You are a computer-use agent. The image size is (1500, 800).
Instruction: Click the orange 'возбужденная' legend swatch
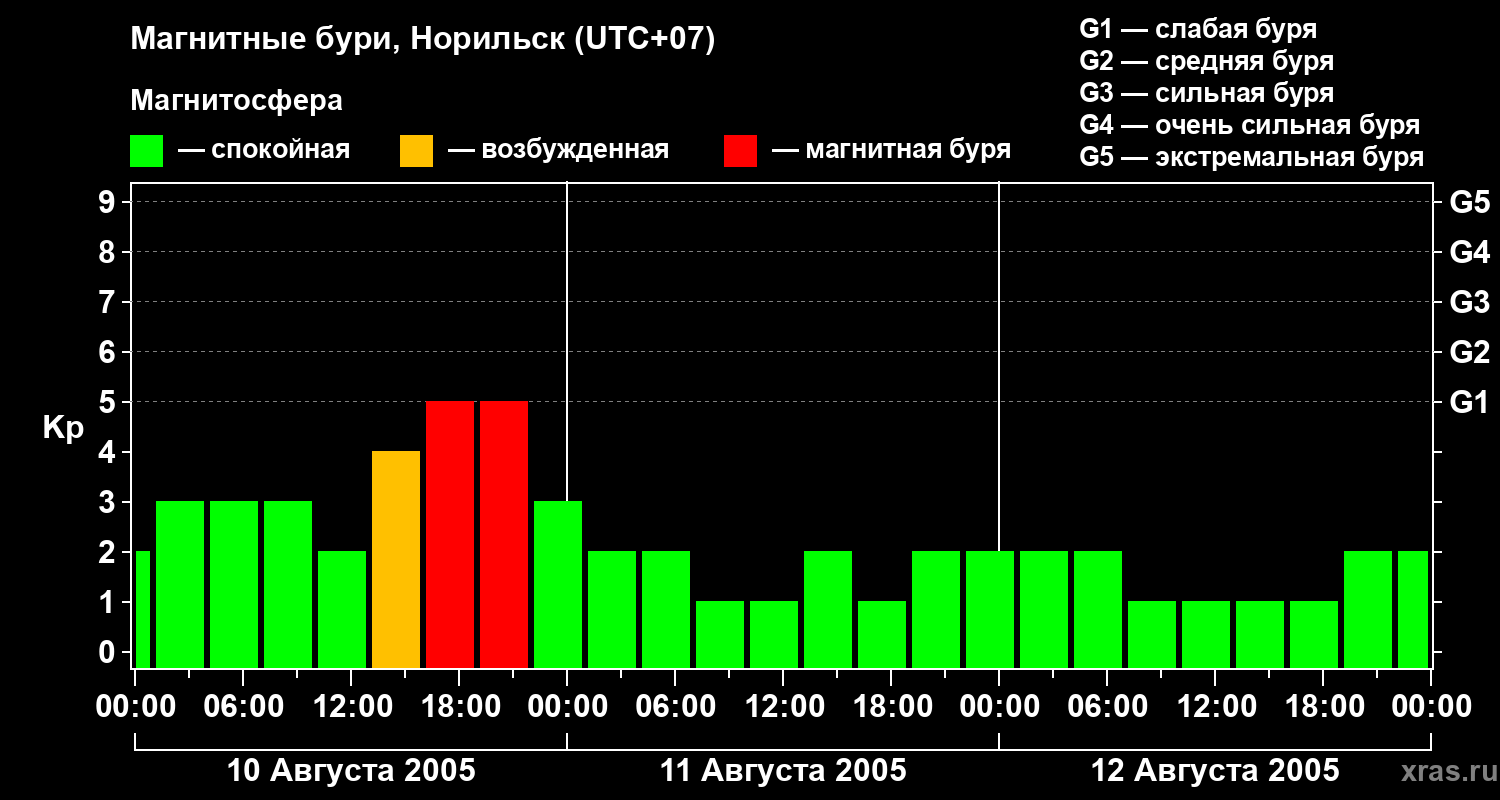pos(416,151)
